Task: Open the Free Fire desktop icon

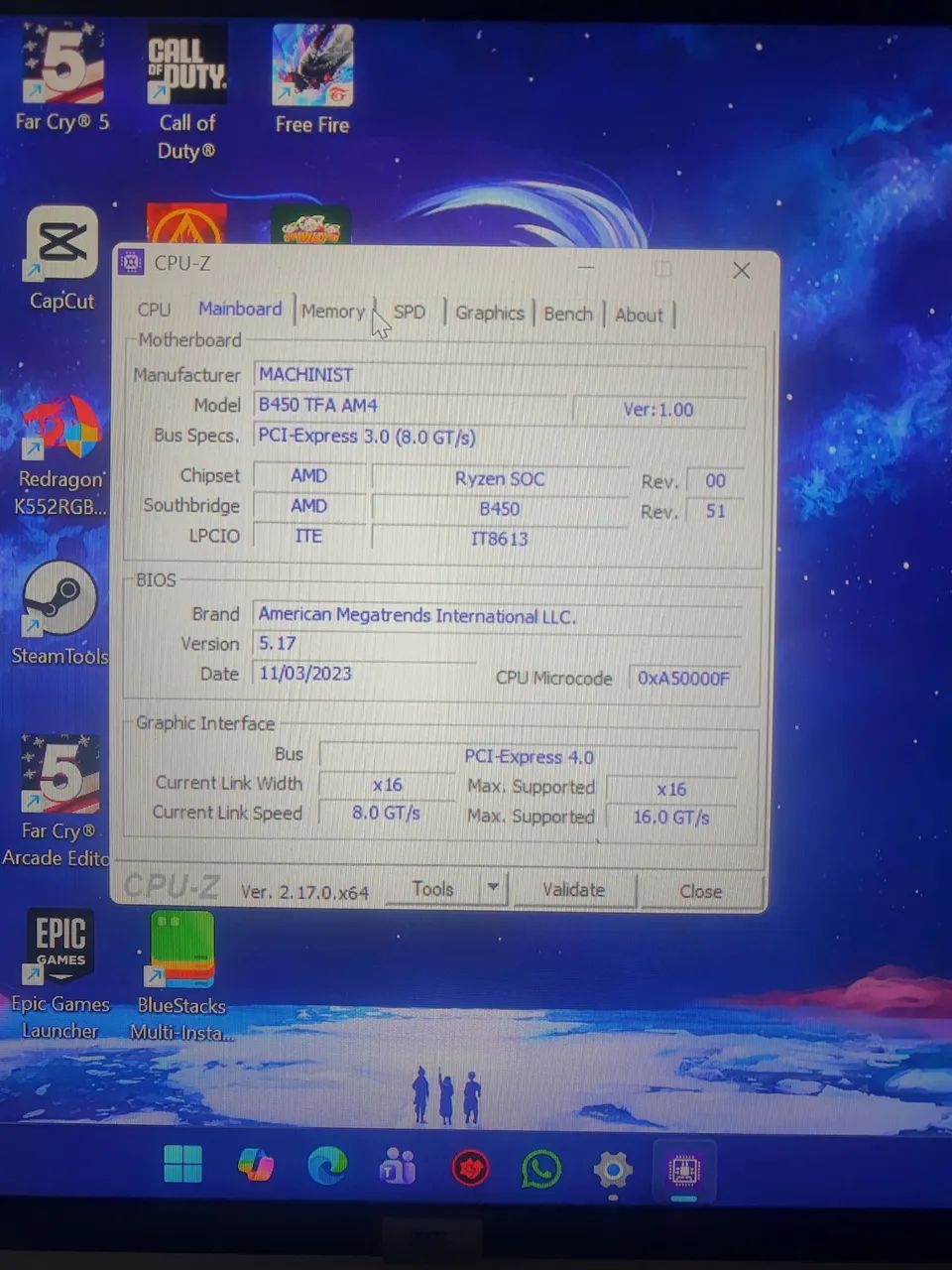Action: pyautogui.click(x=312, y=67)
